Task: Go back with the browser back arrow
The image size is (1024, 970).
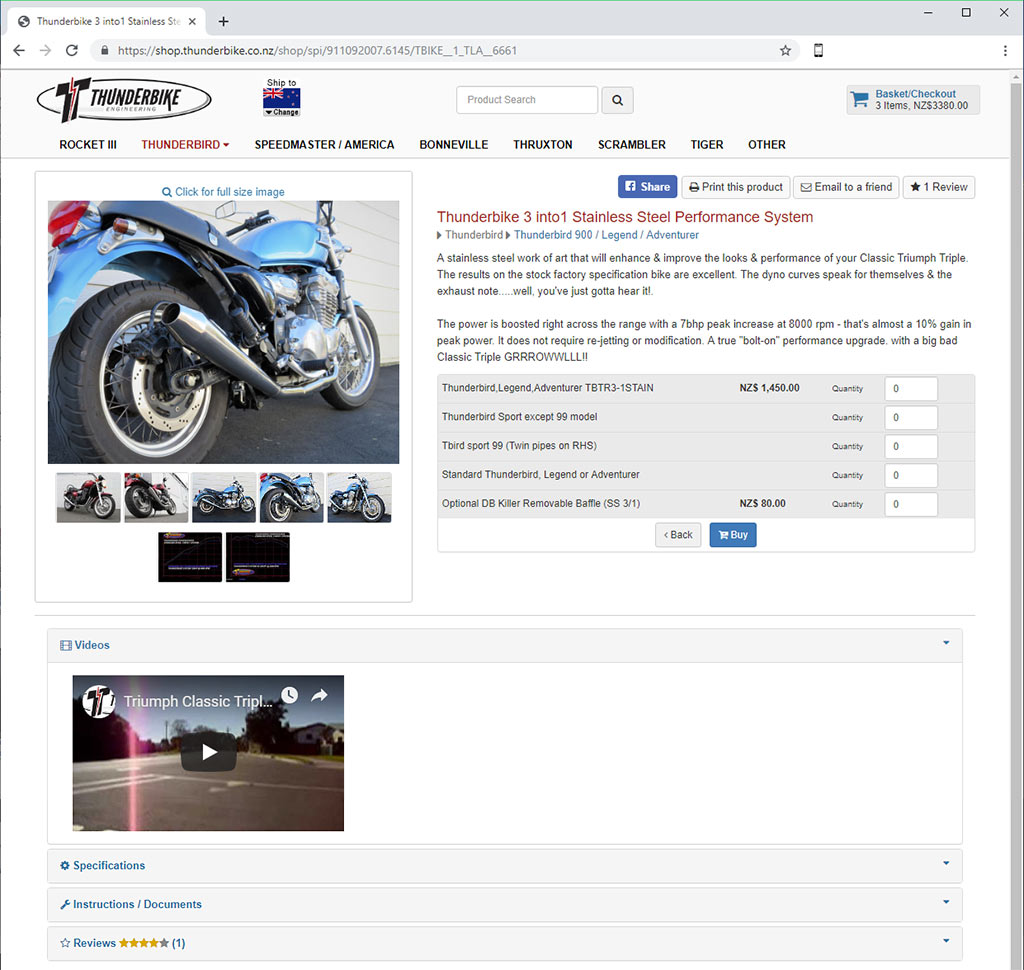Action: pyautogui.click(x=19, y=50)
